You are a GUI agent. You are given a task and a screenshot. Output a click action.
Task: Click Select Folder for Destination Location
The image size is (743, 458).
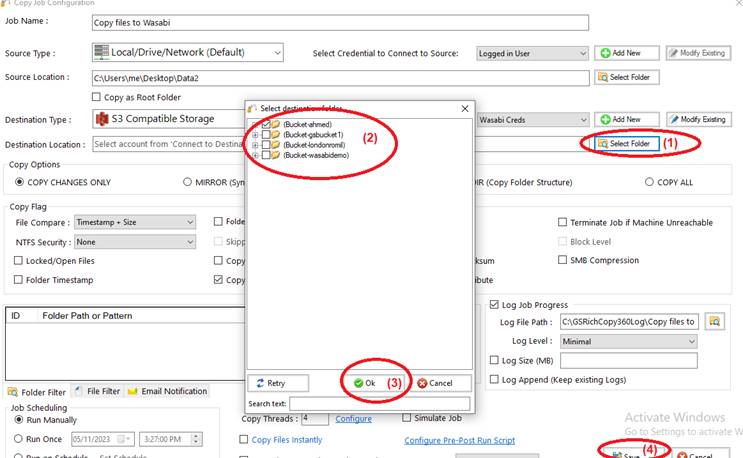click(624, 144)
